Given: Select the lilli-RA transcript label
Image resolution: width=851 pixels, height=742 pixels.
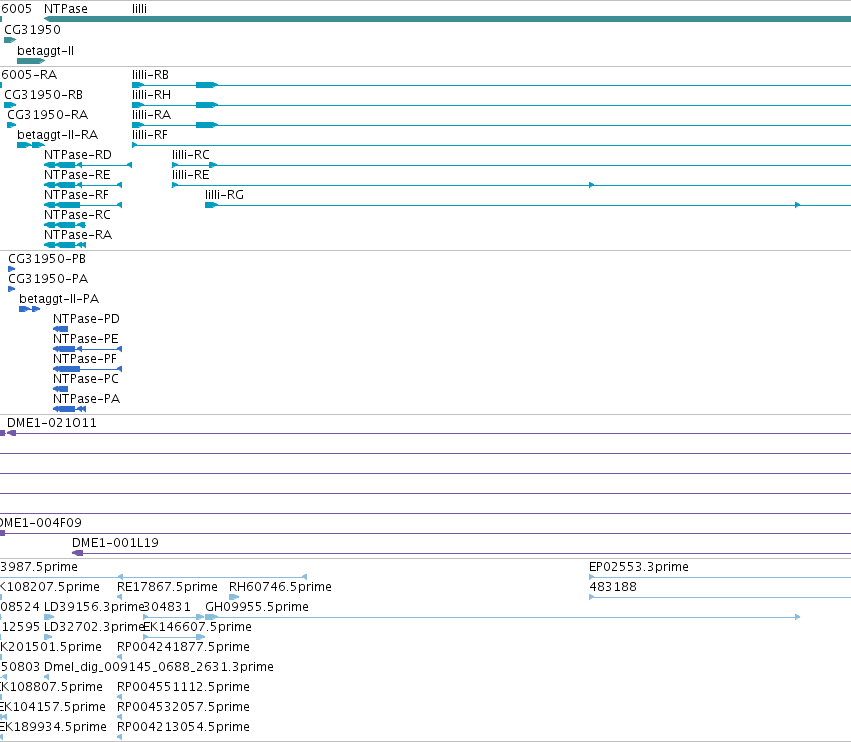Looking at the screenshot, I should pyautogui.click(x=151, y=115).
